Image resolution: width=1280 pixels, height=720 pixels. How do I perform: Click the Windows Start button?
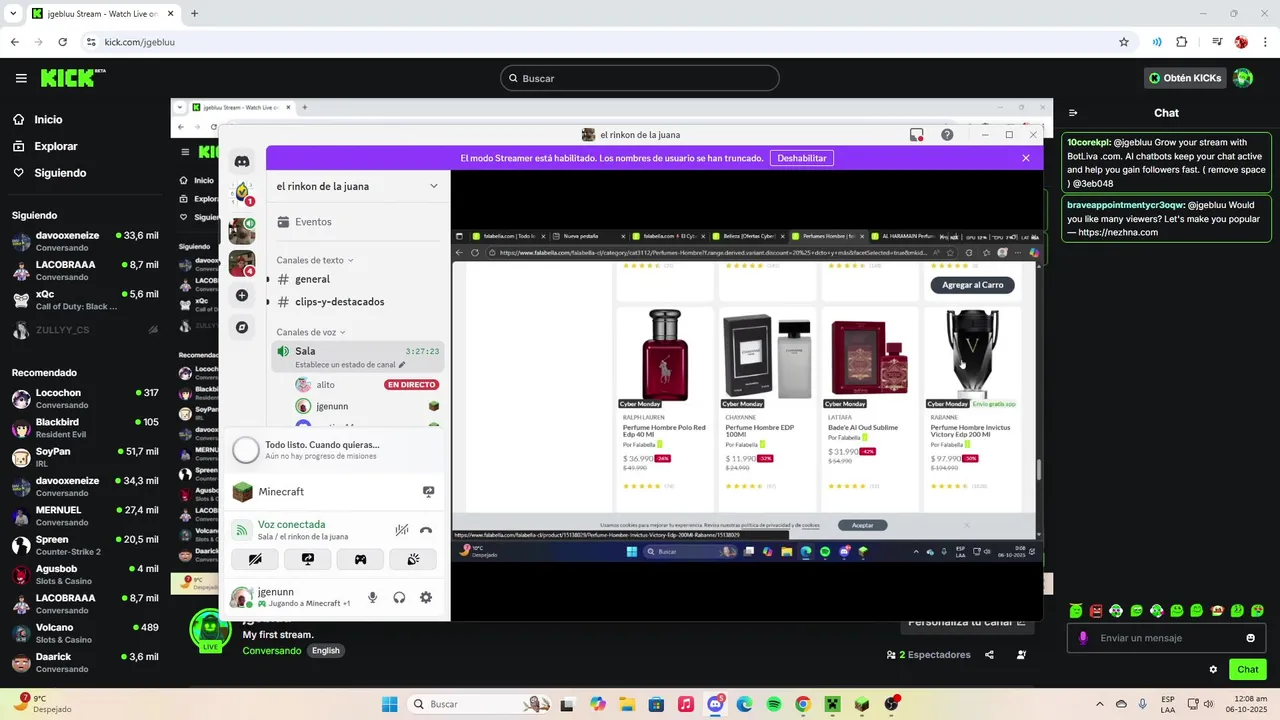click(x=390, y=704)
